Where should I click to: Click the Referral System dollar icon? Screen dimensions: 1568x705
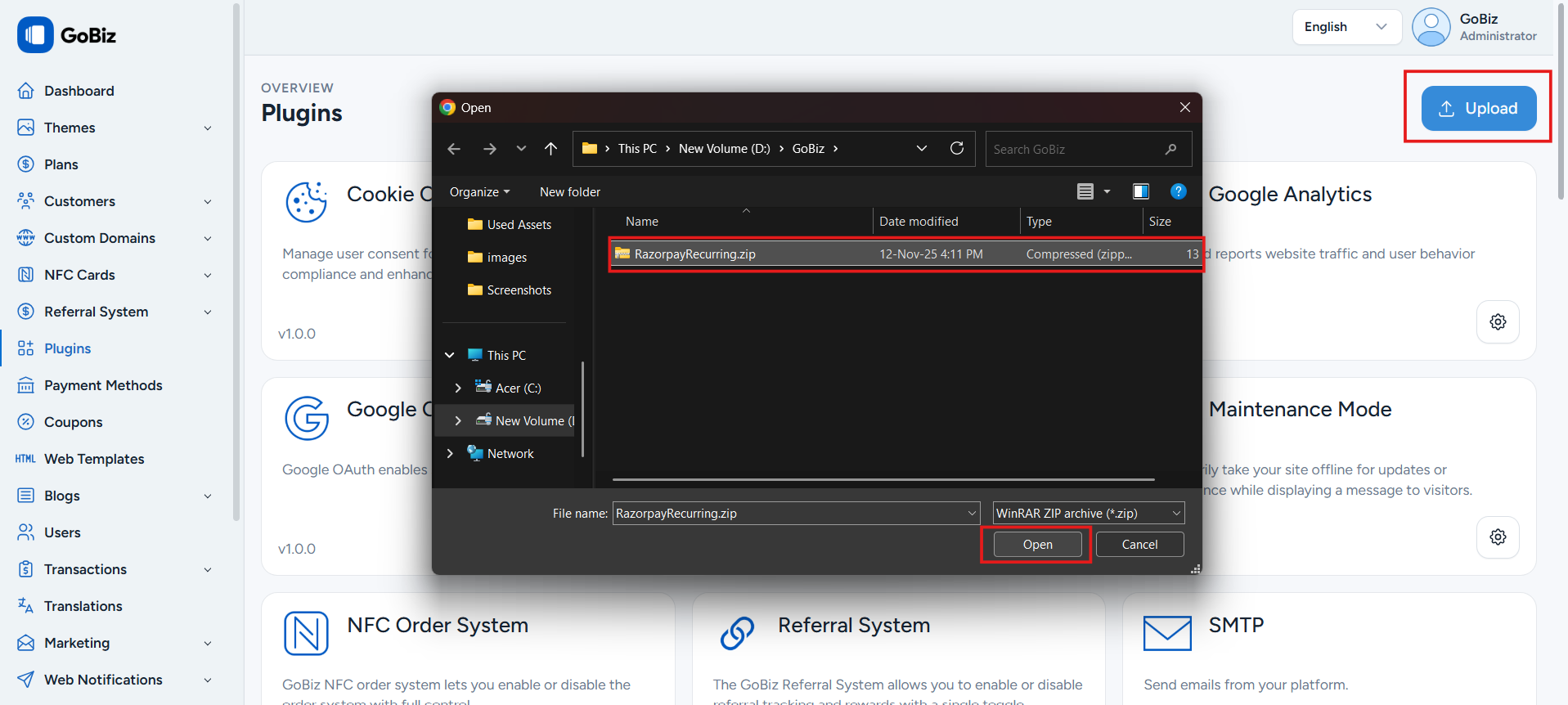click(26, 312)
